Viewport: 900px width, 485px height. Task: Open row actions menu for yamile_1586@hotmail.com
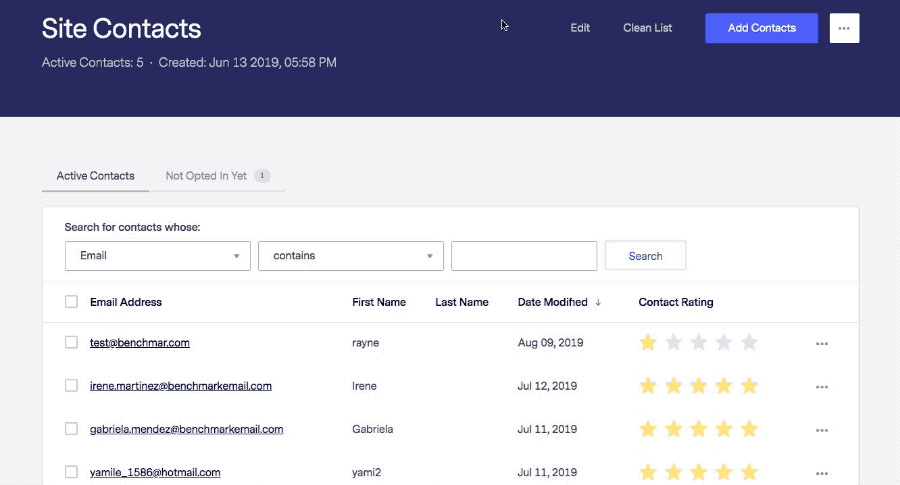822,474
